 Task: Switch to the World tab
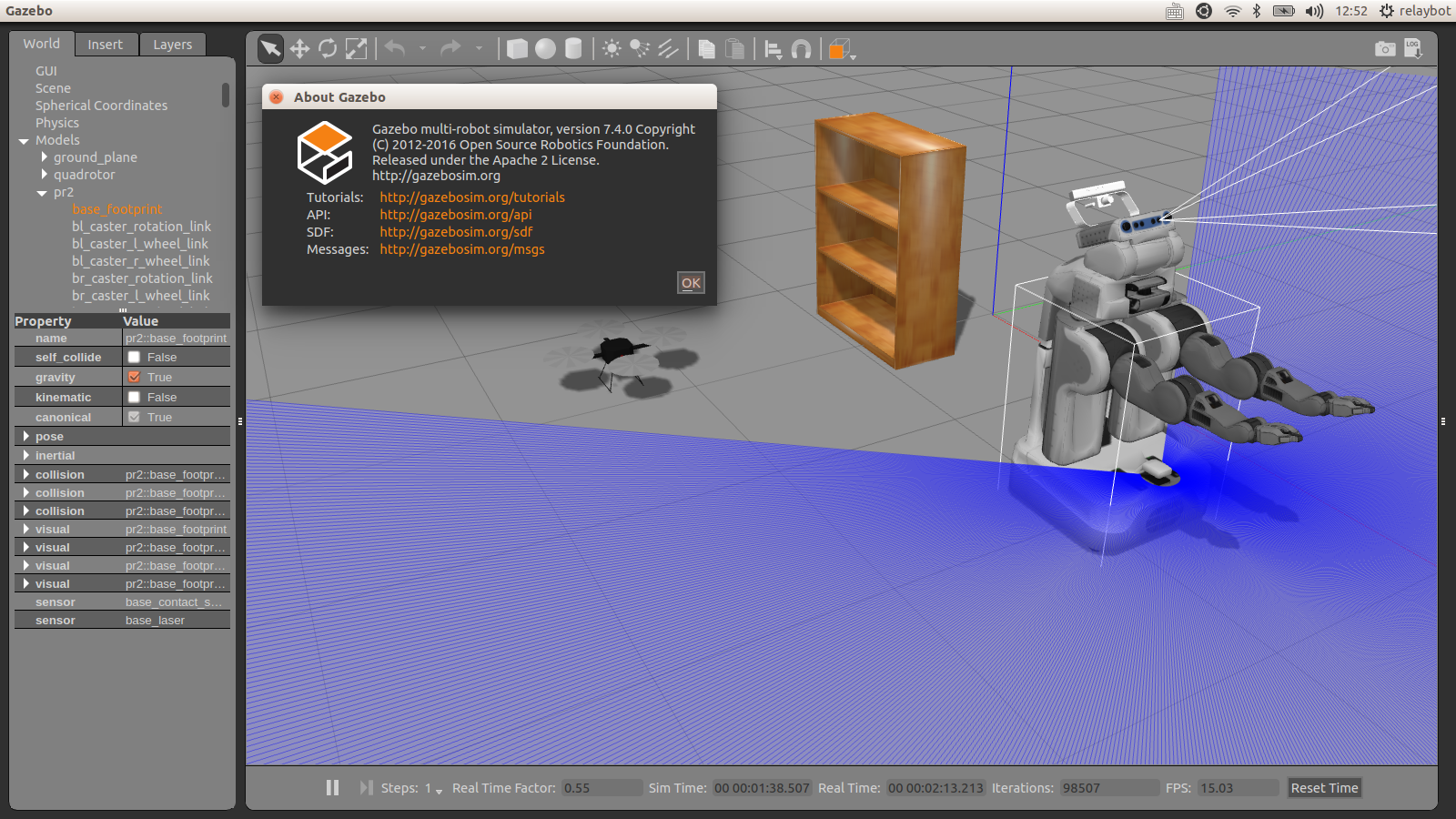point(42,44)
